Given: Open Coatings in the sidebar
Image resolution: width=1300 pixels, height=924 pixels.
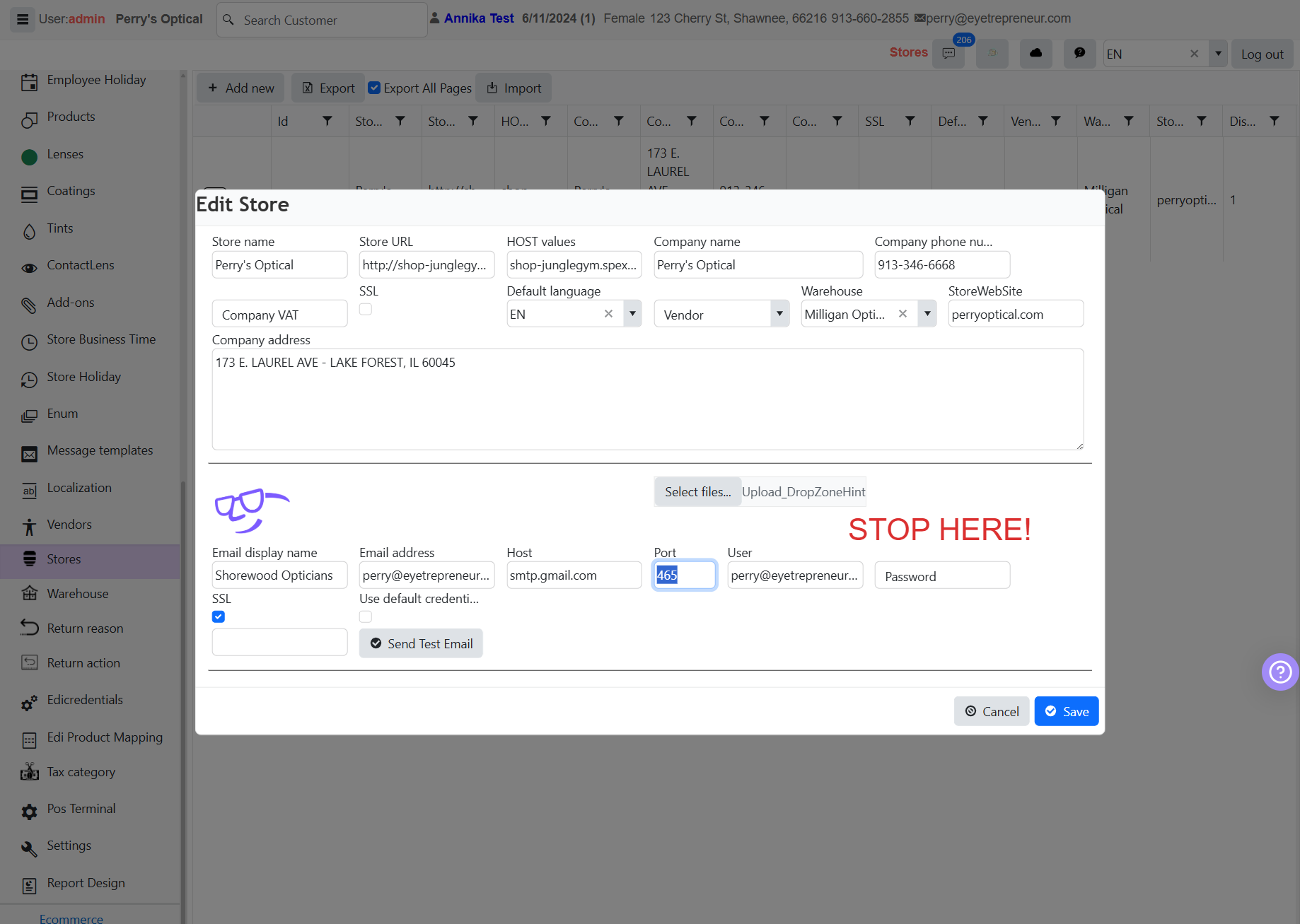Looking at the screenshot, I should pyautogui.click(x=71, y=191).
